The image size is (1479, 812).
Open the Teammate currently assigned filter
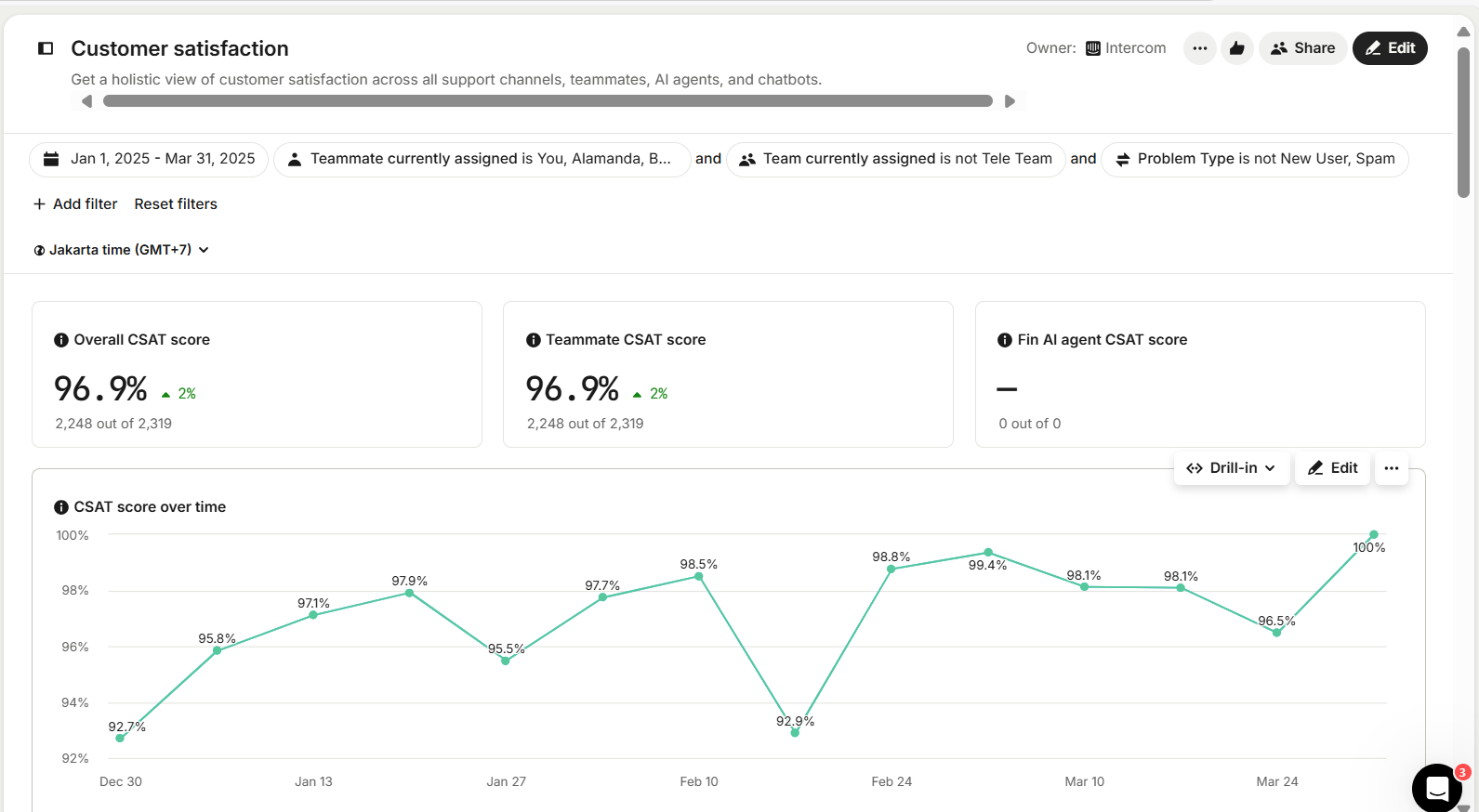(x=481, y=159)
